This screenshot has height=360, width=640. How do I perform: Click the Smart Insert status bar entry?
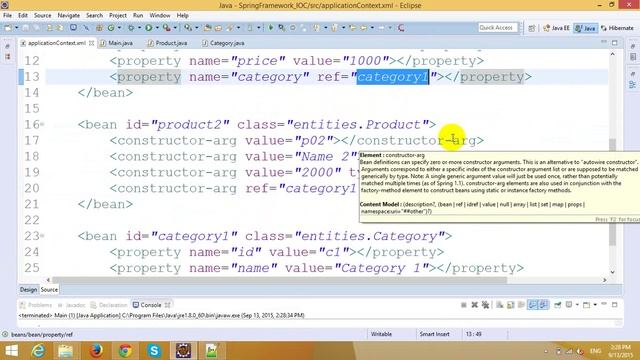434,334
